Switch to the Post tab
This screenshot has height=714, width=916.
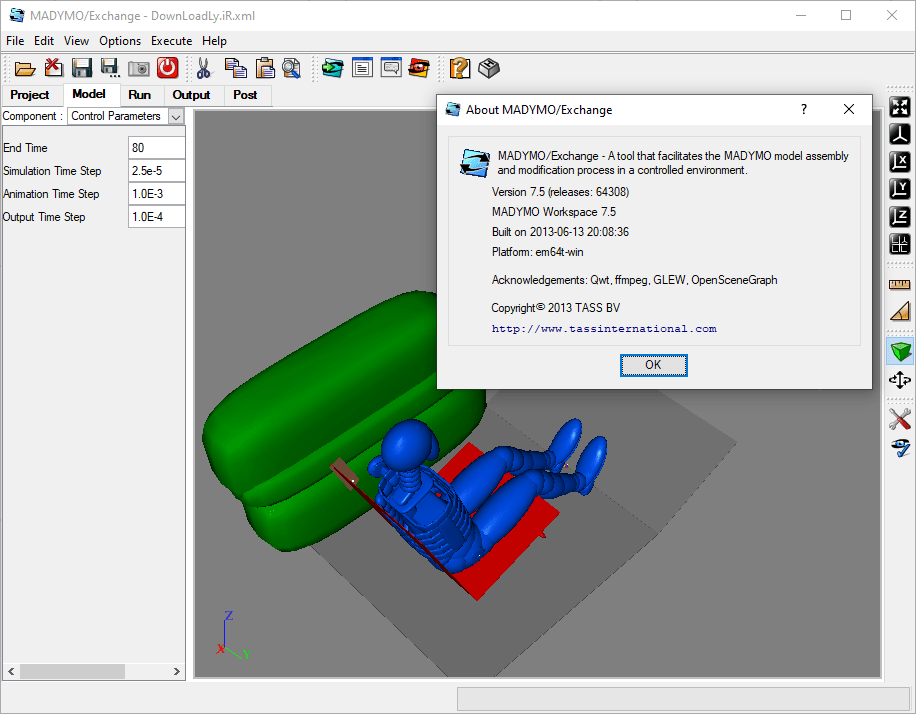point(246,95)
